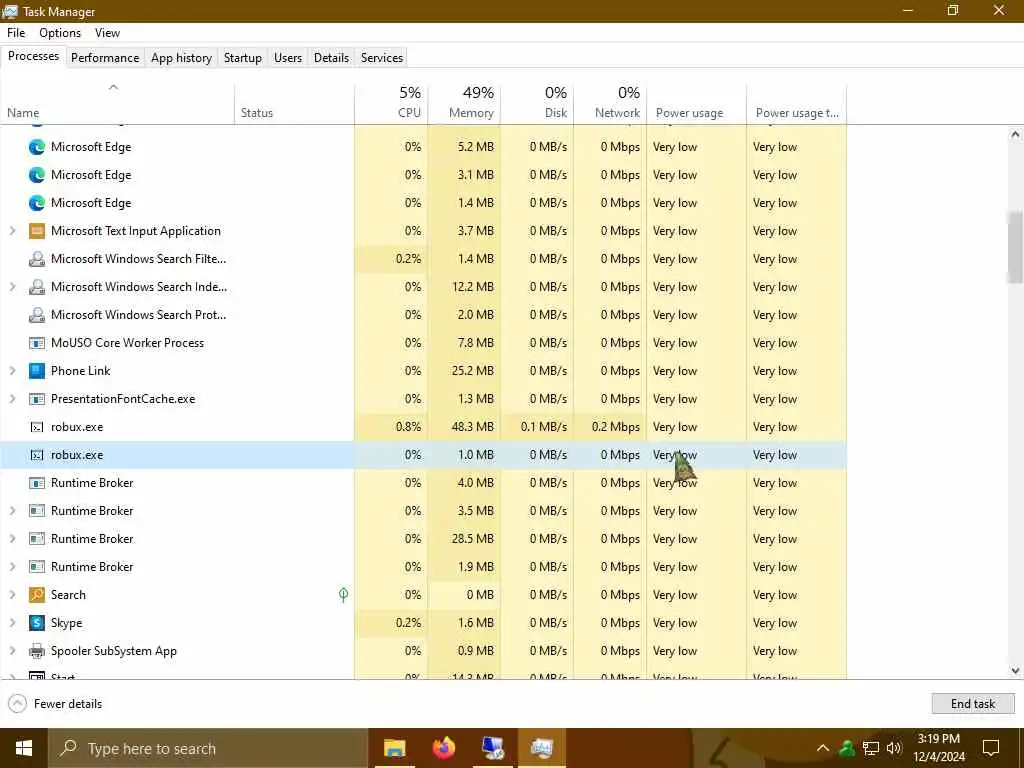Screen dimensions: 1024x768
Task: Show hidden system tray icons chevron
Action: pos(823,748)
